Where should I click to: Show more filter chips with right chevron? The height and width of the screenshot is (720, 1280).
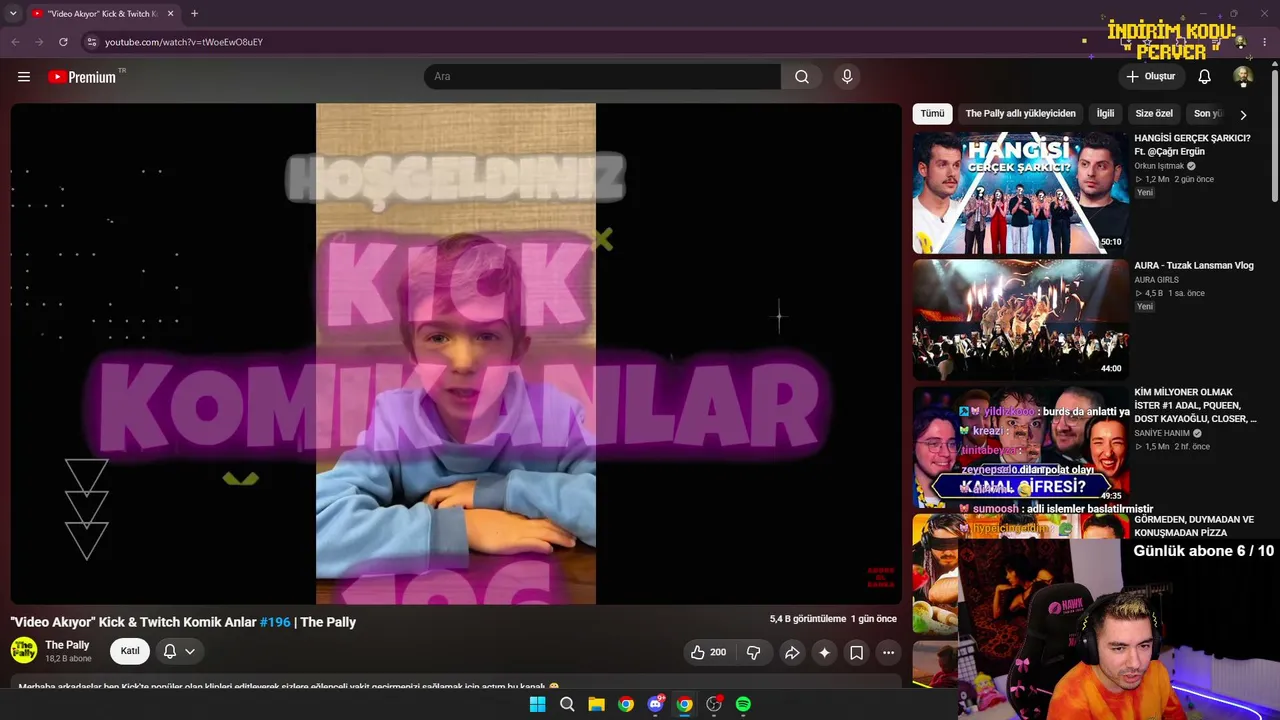pos(1243,115)
